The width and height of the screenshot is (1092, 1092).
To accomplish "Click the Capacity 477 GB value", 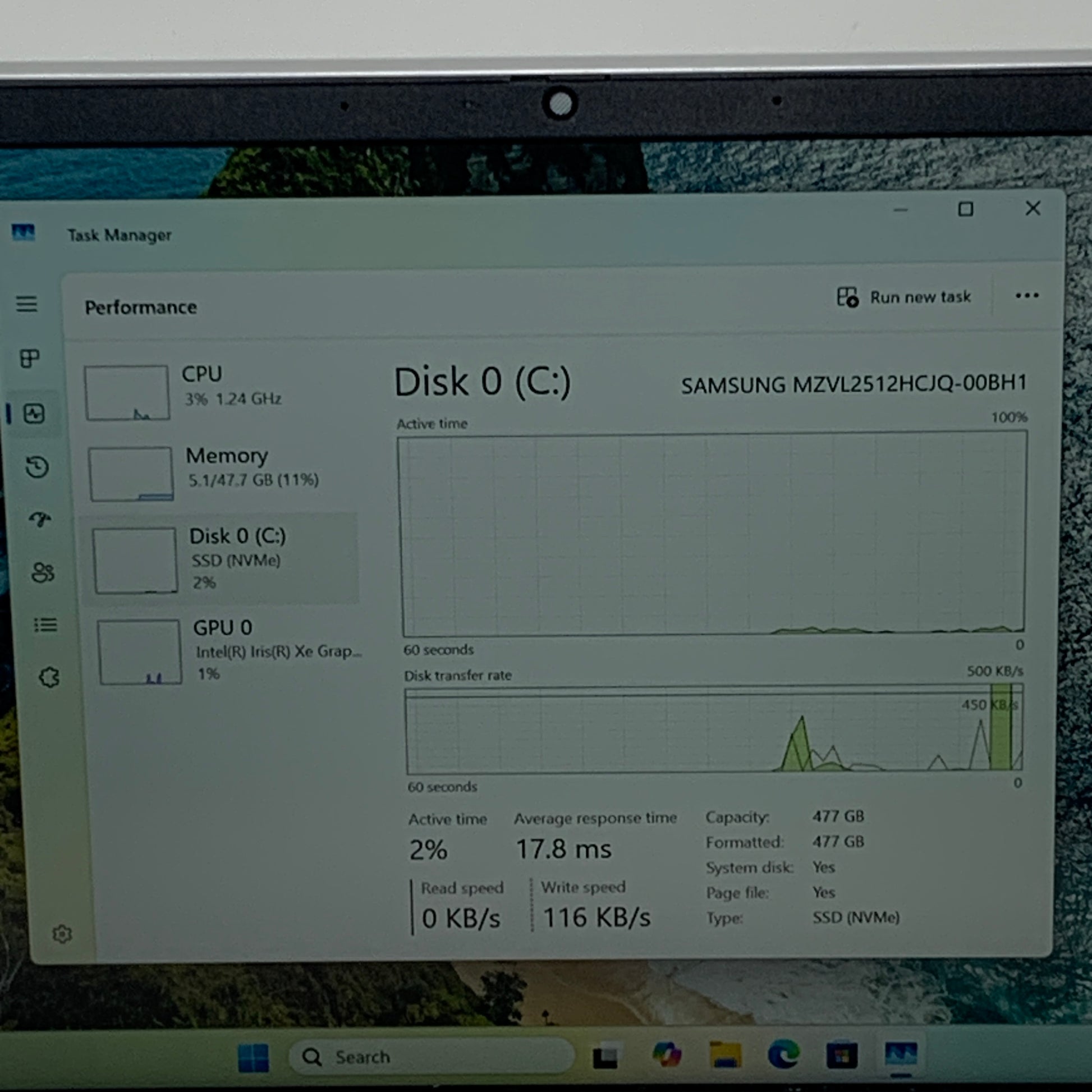I will point(838,816).
